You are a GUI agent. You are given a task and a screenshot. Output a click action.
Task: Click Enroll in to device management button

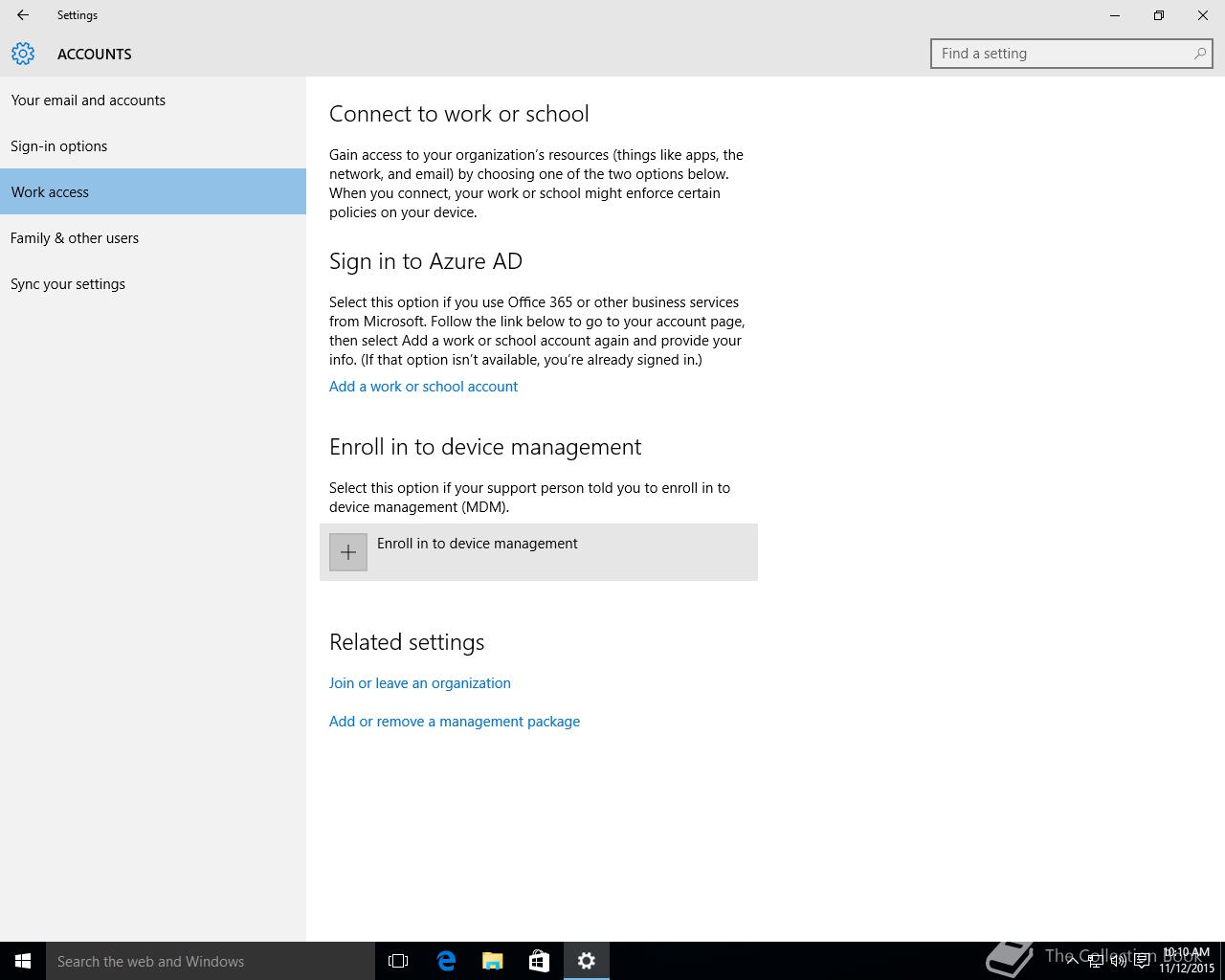(539, 552)
